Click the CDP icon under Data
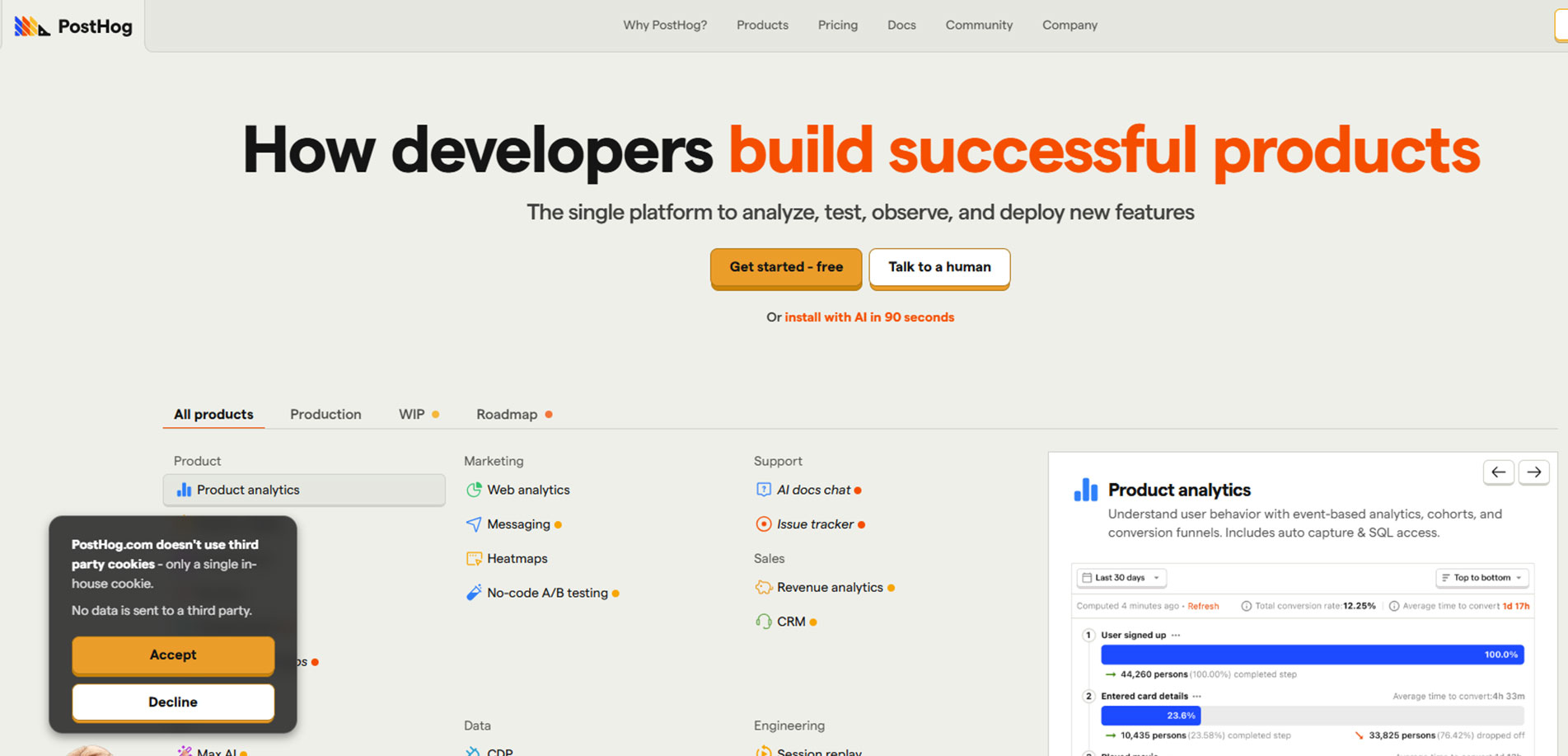Viewport: 1568px width, 756px height. (x=473, y=751)
